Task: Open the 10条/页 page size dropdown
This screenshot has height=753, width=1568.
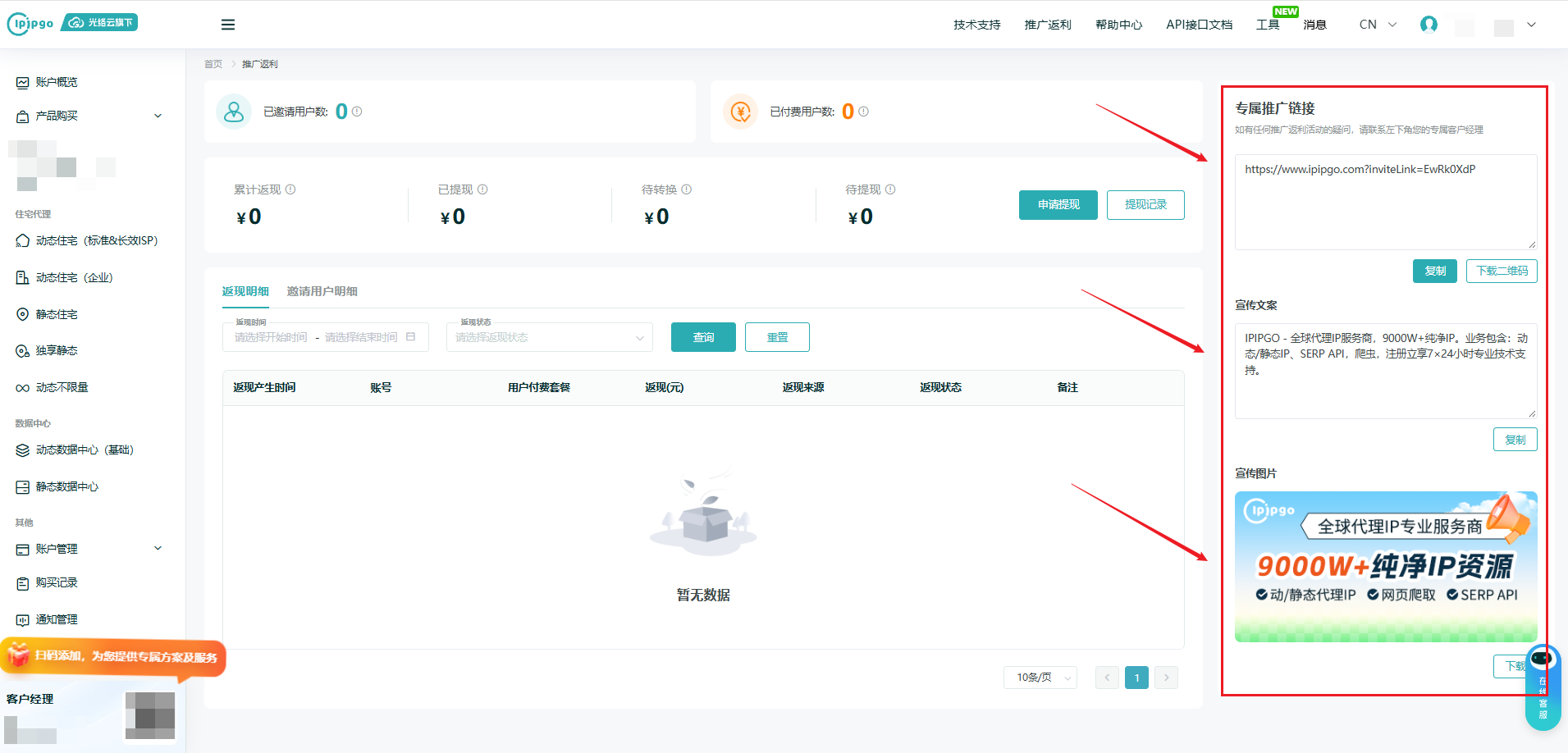Action: 1040,678
